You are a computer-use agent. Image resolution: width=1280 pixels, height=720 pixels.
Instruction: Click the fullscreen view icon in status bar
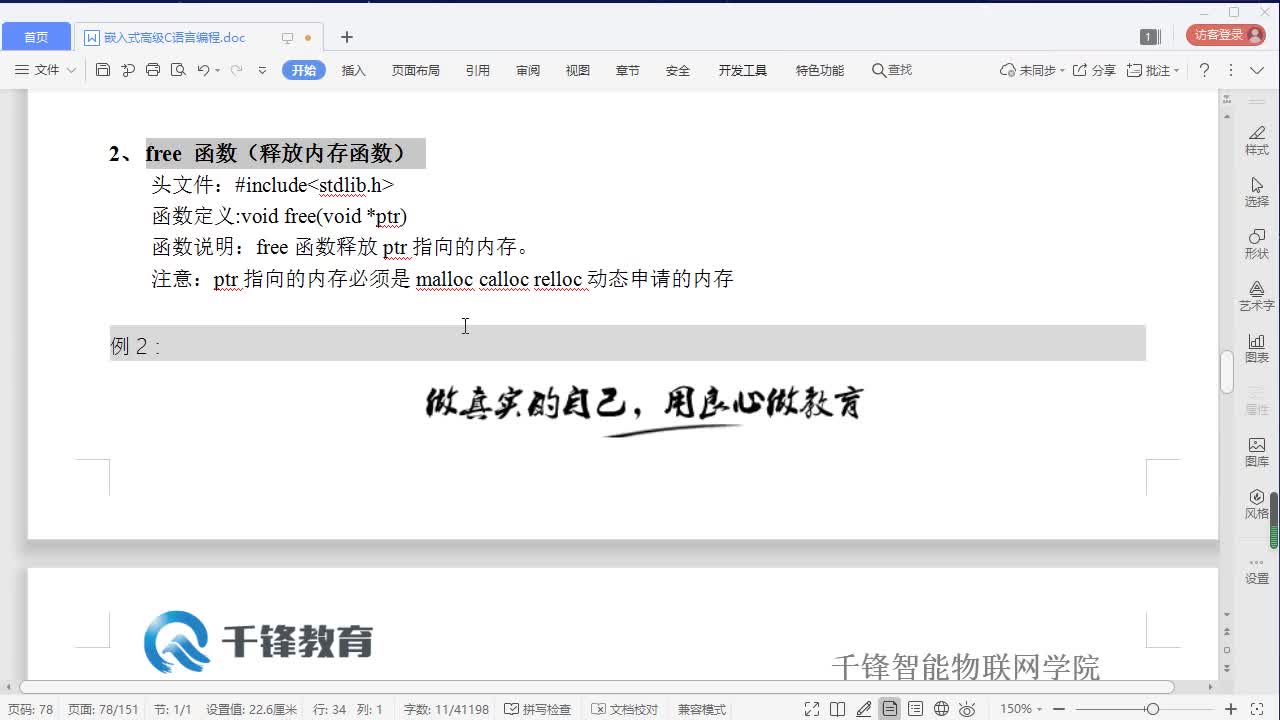pyautogui.click(x=812, y=709)
